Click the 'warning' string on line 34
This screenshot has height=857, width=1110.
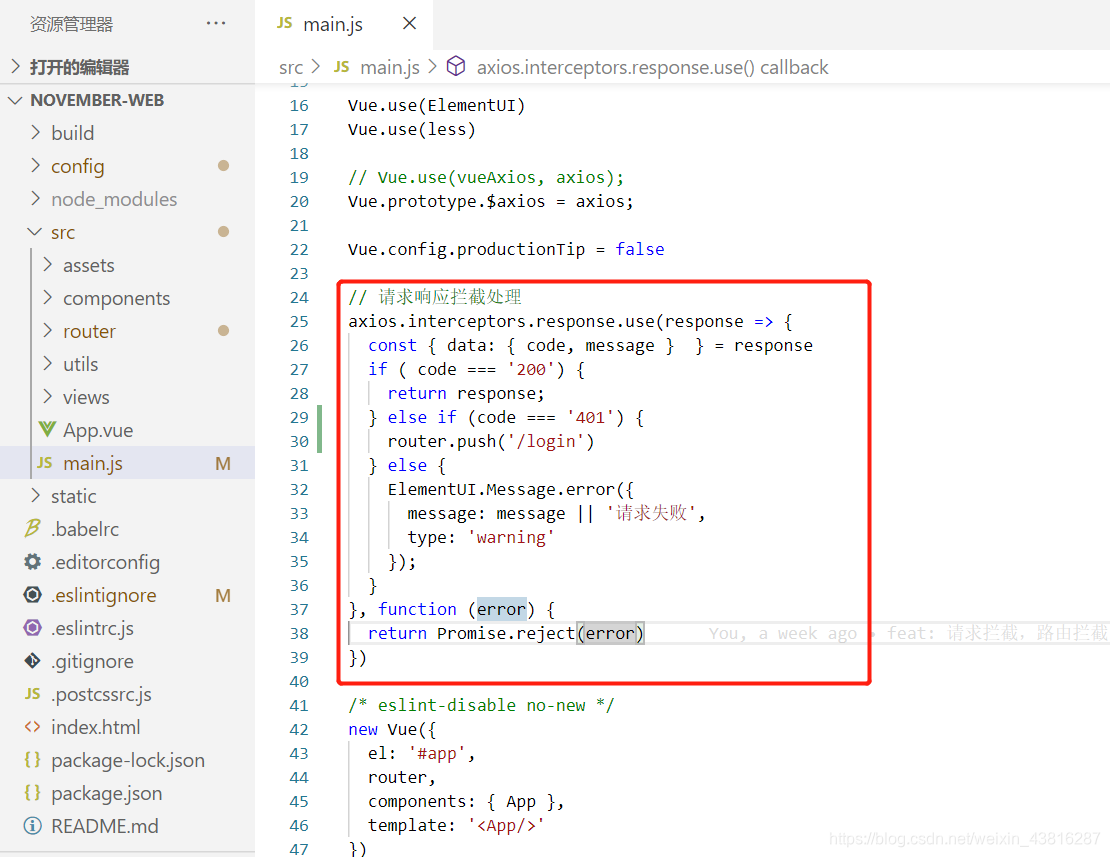(511, 538)
